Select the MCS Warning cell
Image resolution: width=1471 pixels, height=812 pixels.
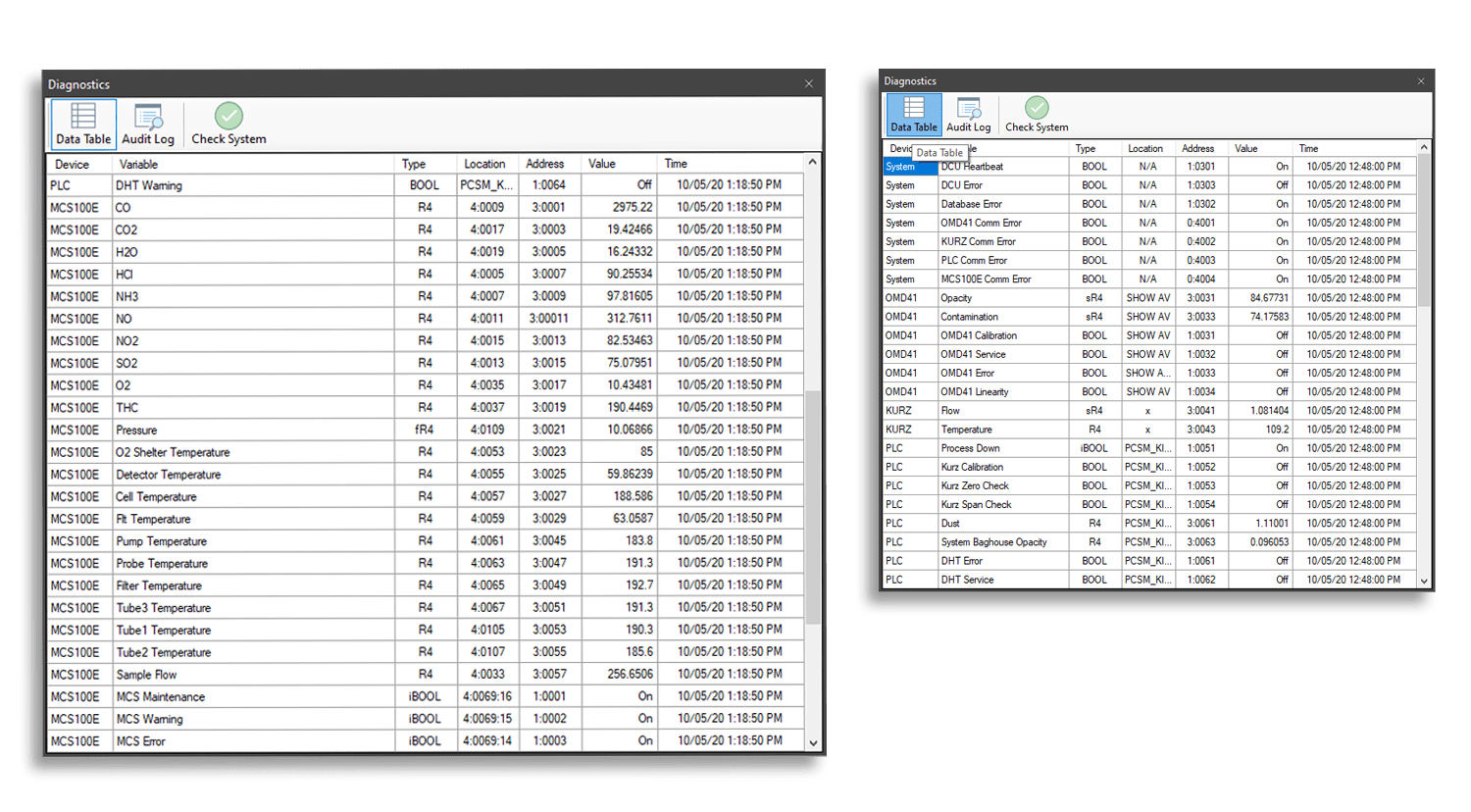253,719
